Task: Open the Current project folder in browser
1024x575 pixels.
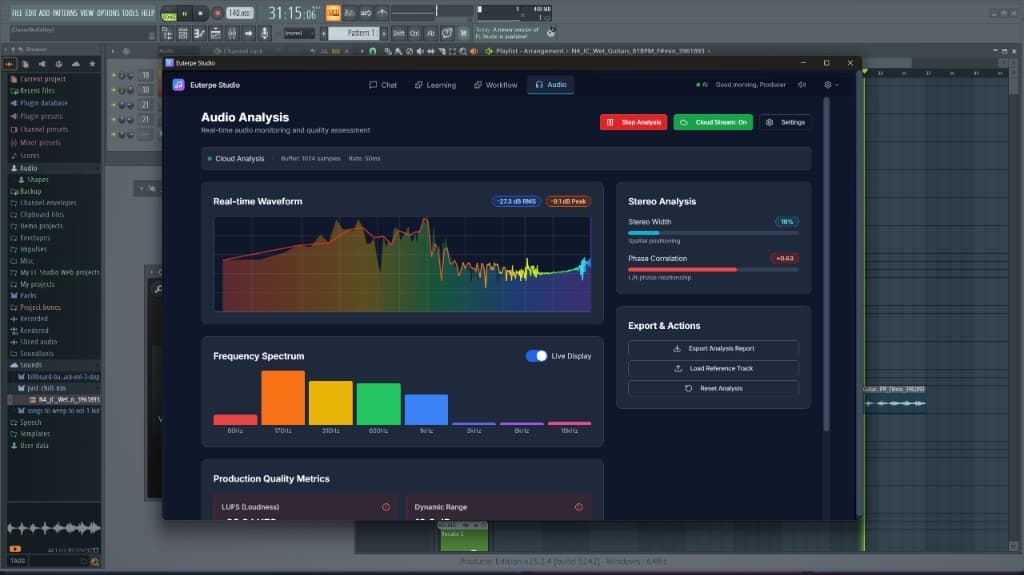Action: pyautogui.click(x=42, y=79)
